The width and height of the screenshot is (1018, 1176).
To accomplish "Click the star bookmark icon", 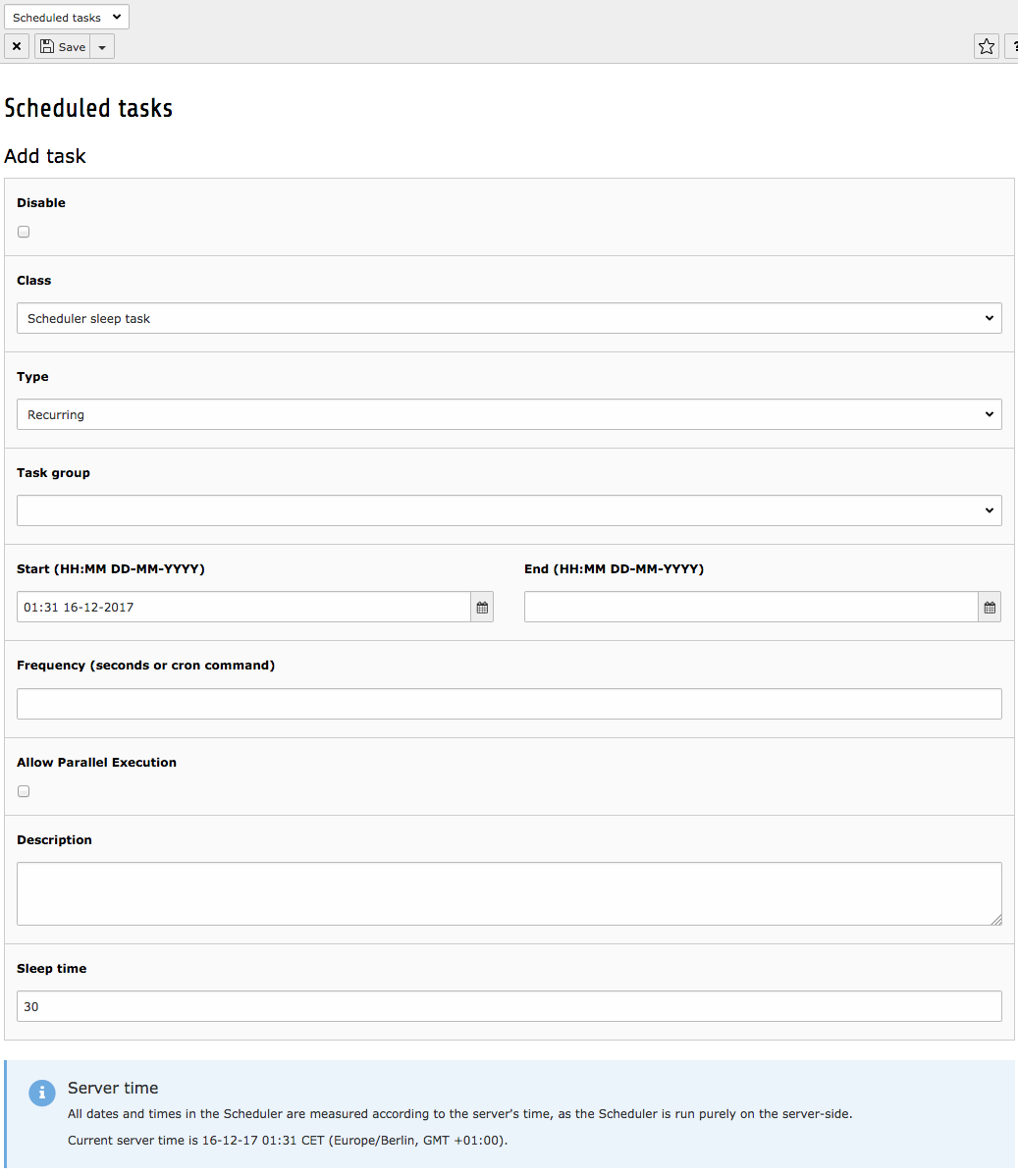I will coord(986,46).
